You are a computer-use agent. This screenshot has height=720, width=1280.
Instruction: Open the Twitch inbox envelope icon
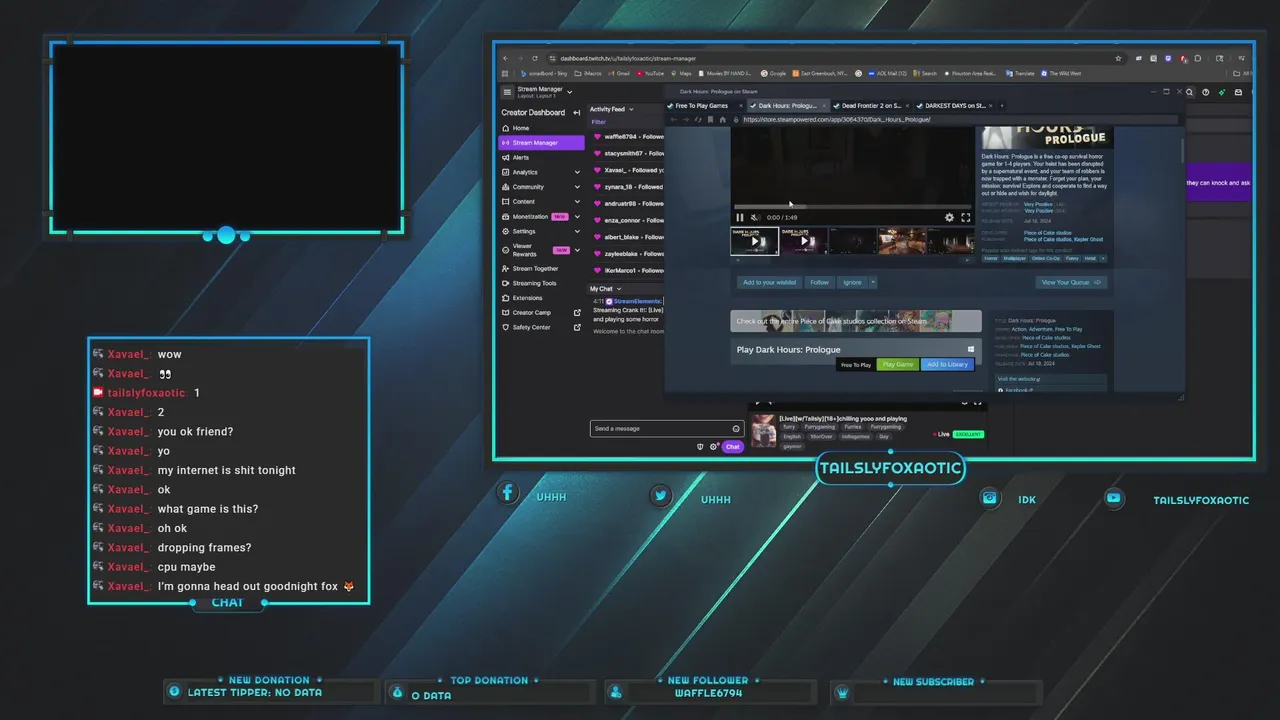[x=1238, y=92]
